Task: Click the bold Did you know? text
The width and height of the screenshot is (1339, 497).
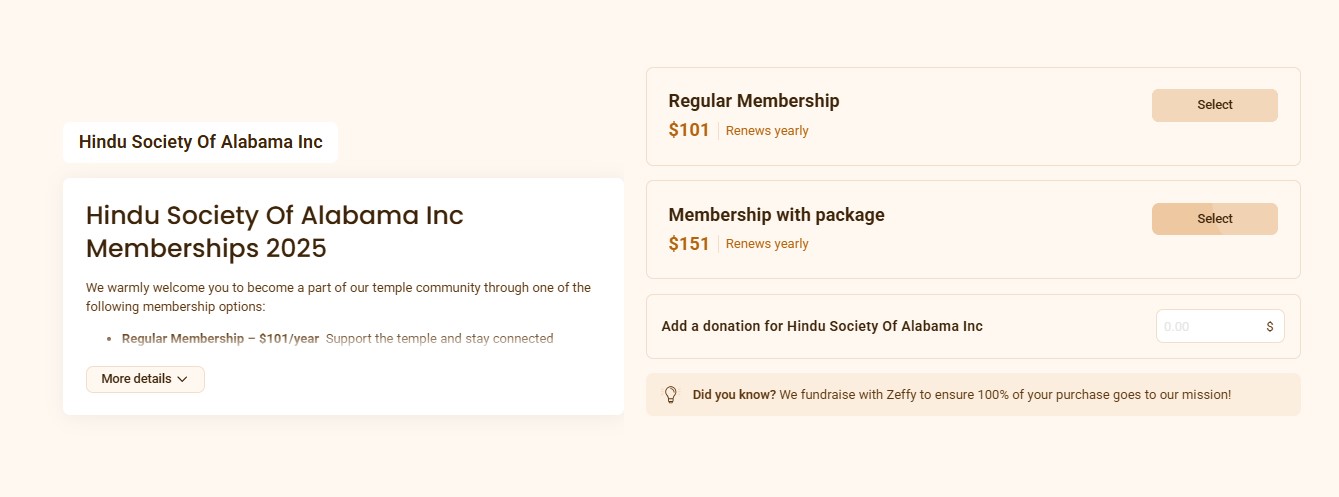Action: coord(734,395)
